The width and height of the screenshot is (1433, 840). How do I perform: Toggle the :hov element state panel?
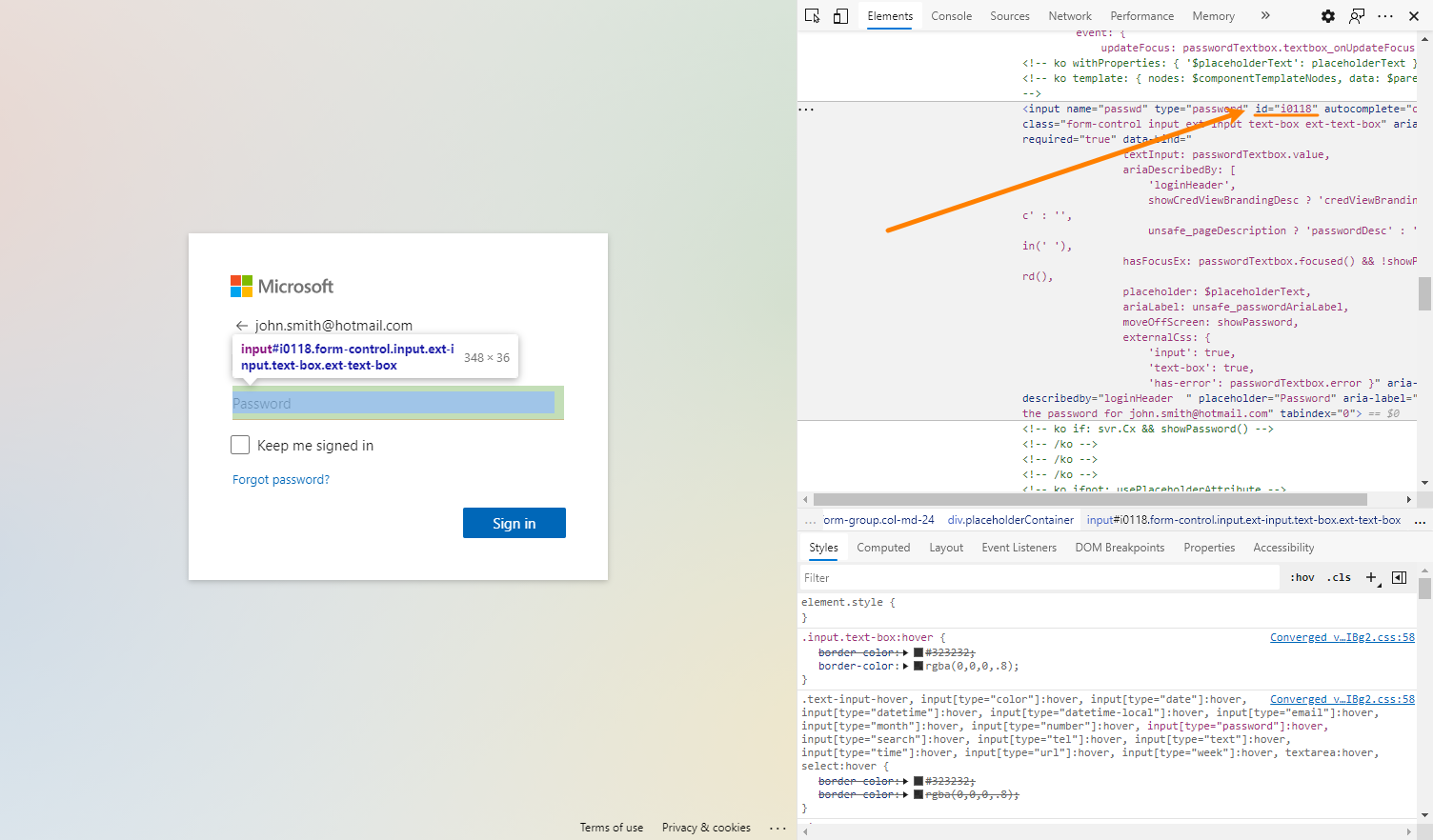pos(1302,577)
